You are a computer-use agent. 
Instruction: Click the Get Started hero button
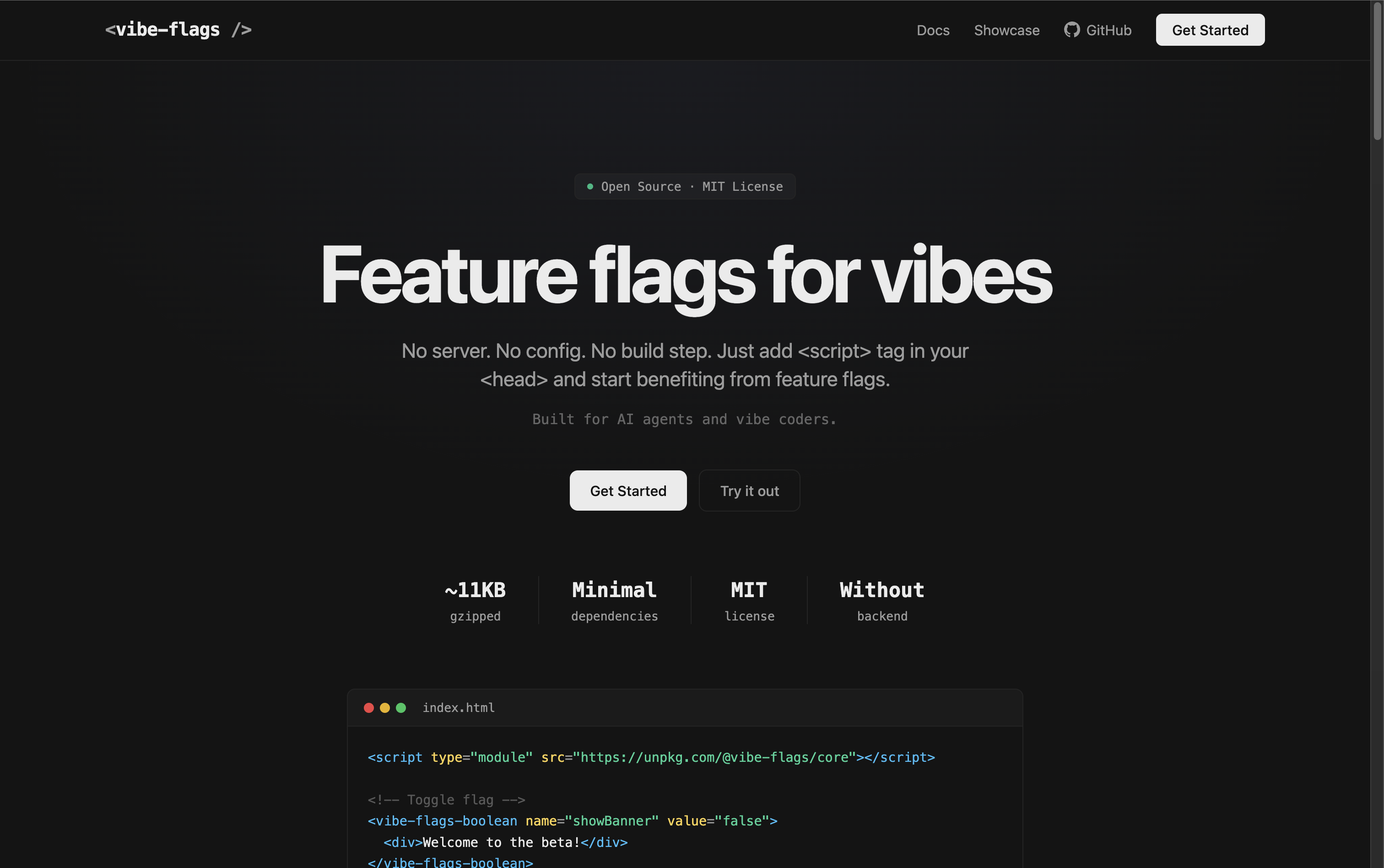coord(627,490)
